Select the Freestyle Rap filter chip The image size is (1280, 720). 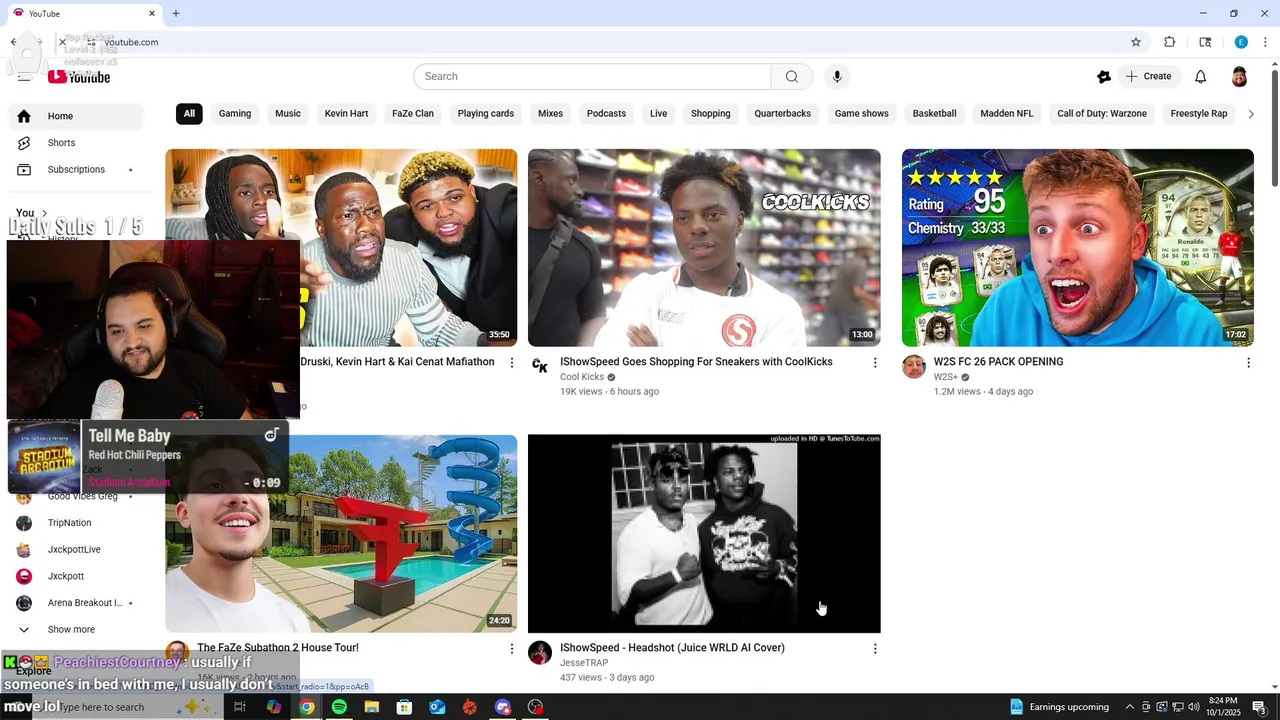(x=1199, y=114)
